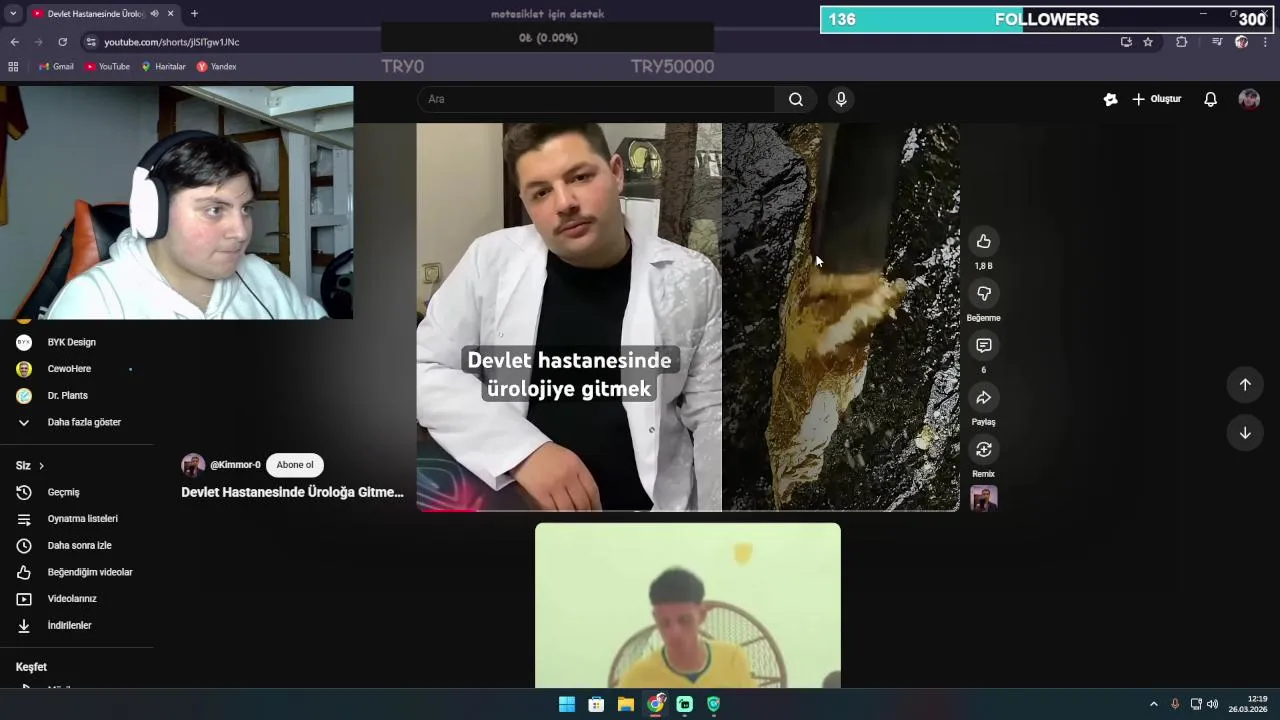Open the YouTube account avatar menu

tap(1249, 99)
